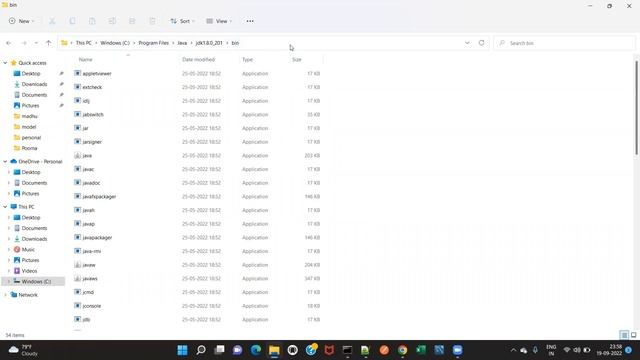Select the javap file

[x=89, y=224]
